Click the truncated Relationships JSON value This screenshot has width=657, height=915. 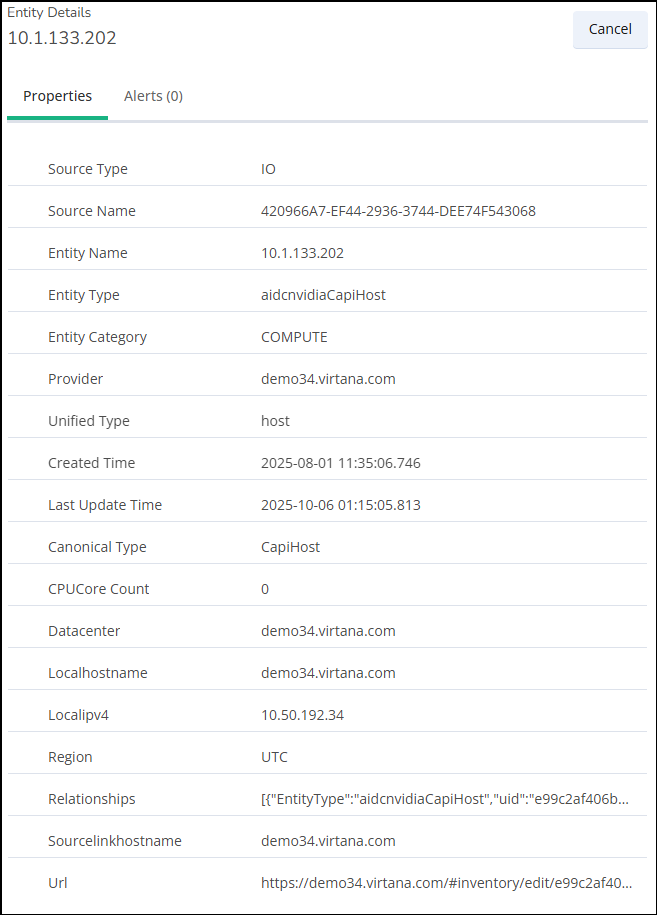(446, 799)
